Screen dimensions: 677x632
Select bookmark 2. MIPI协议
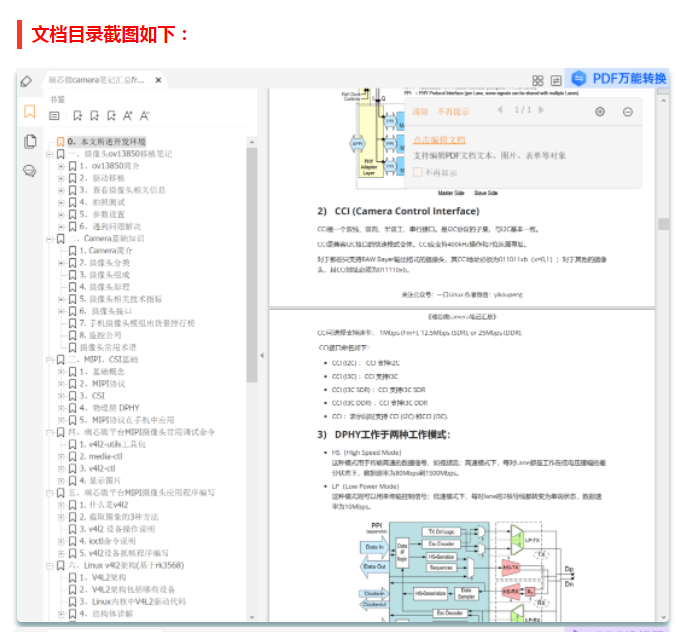pyautogui.click(x=102, y=384)
